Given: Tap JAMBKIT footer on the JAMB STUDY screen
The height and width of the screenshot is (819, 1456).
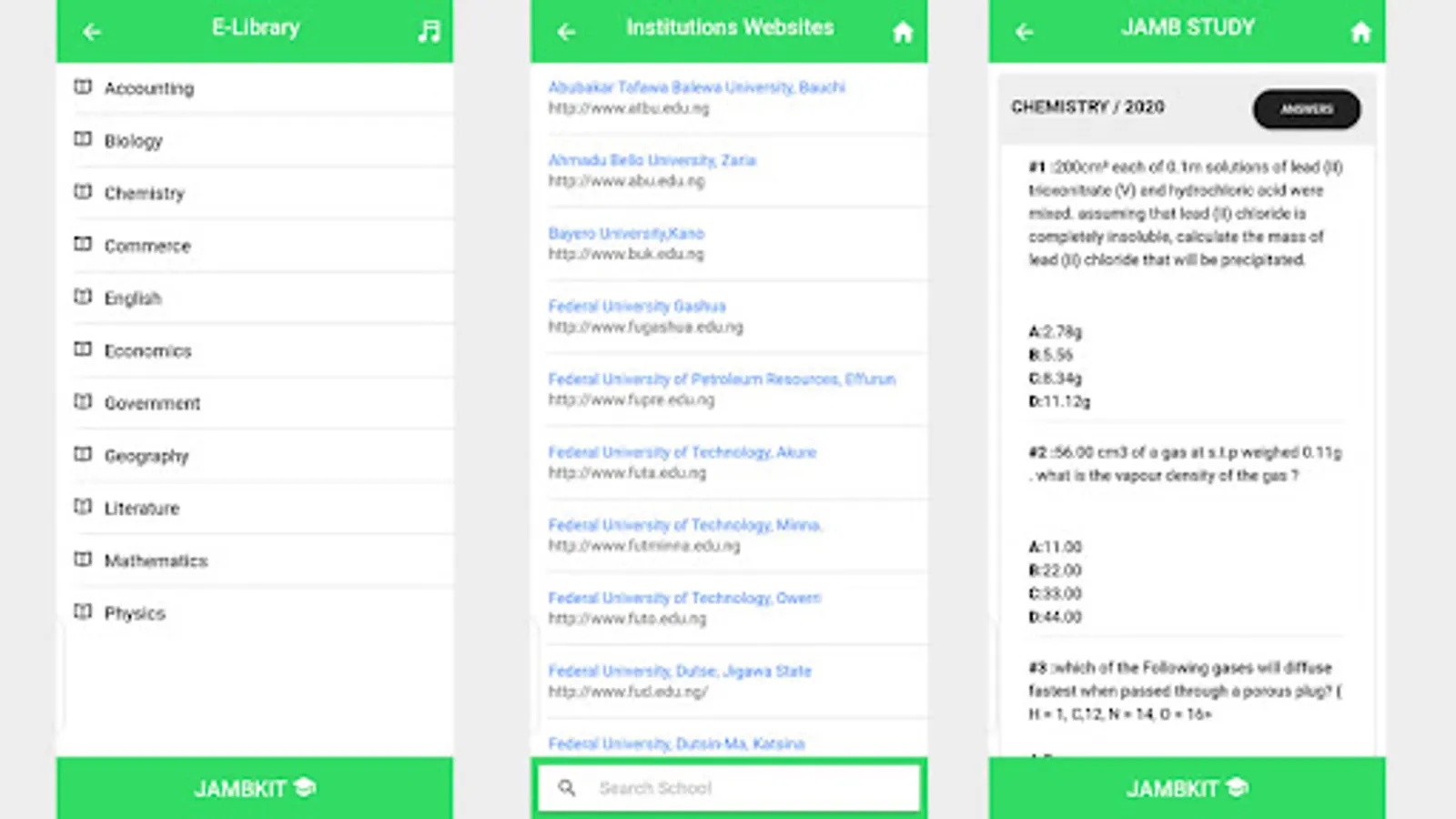Looking at the screenshot, I should click(1187, 788).
